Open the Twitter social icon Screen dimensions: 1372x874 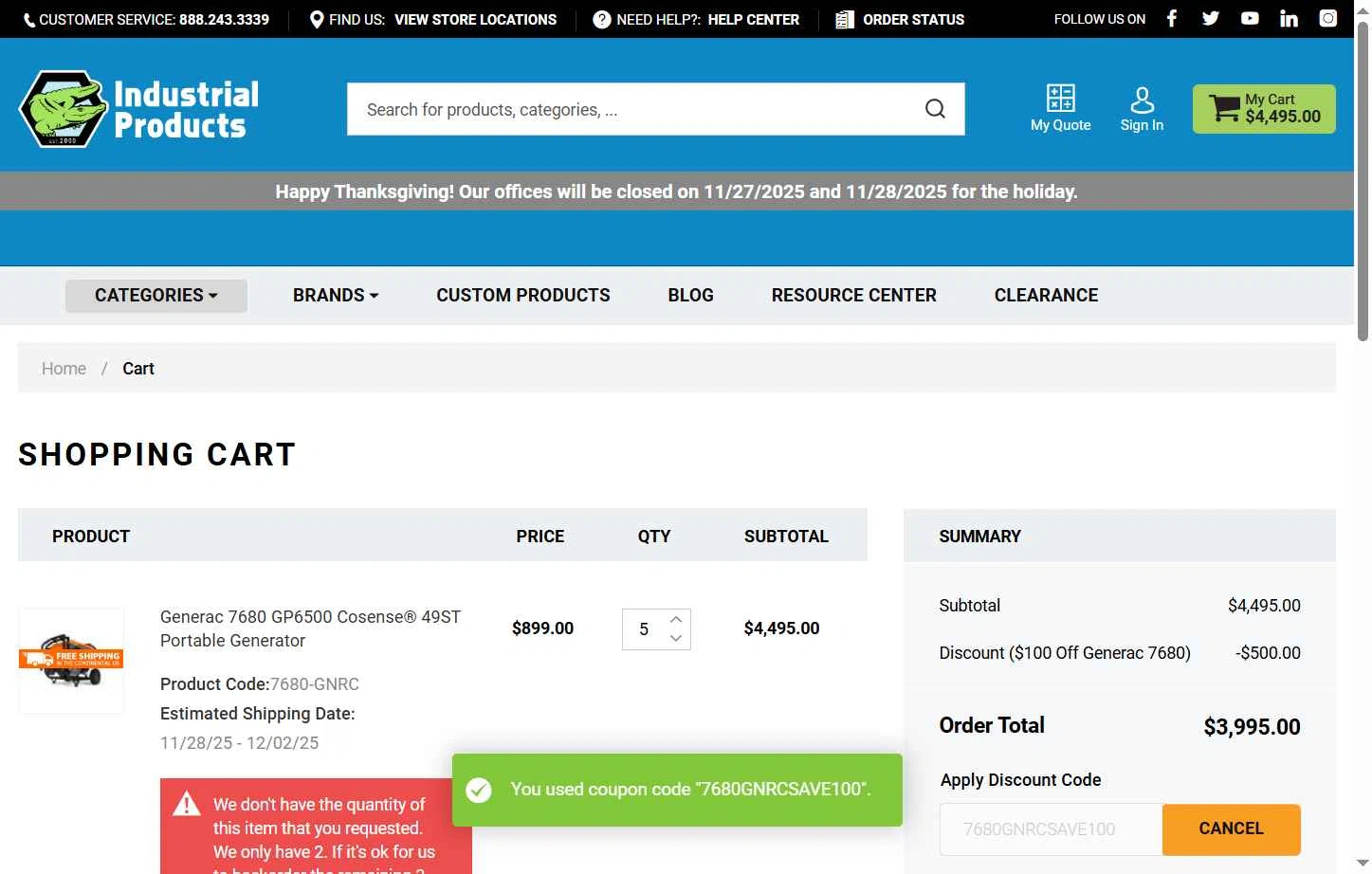click(x=1211, y=18)
